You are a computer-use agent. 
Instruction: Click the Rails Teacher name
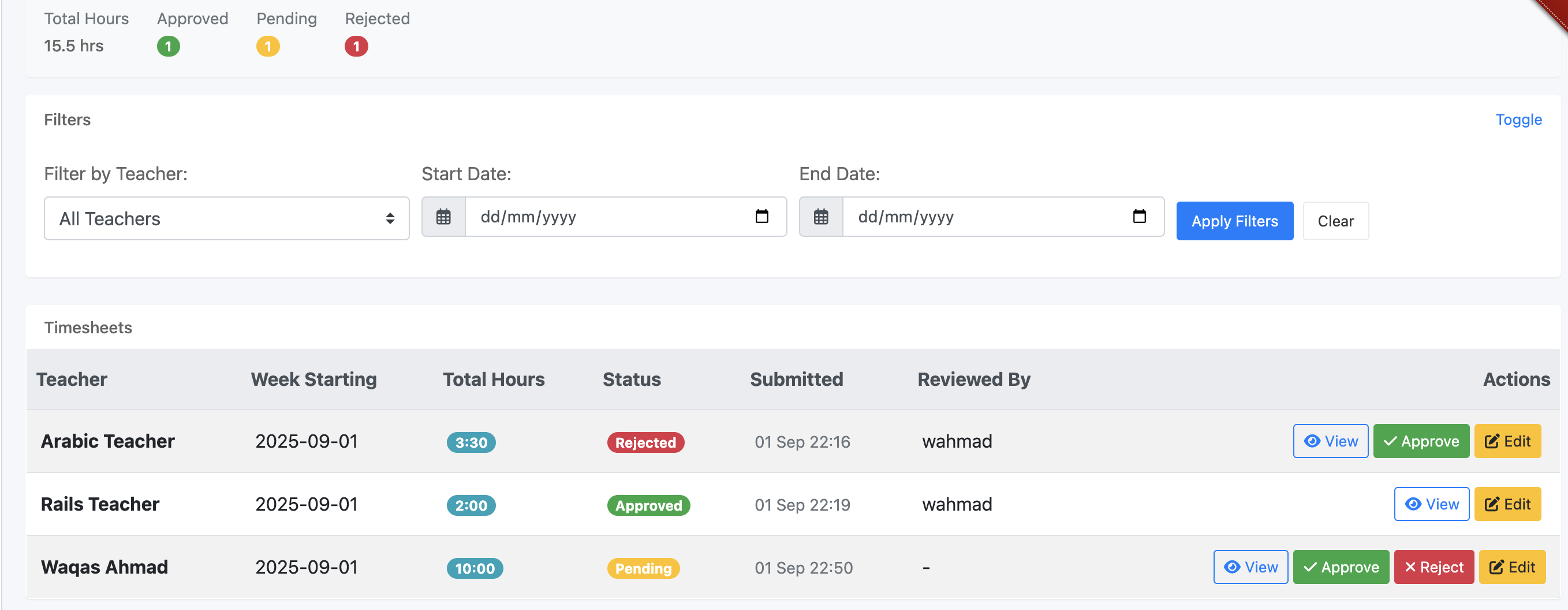[x=100, y=504]
